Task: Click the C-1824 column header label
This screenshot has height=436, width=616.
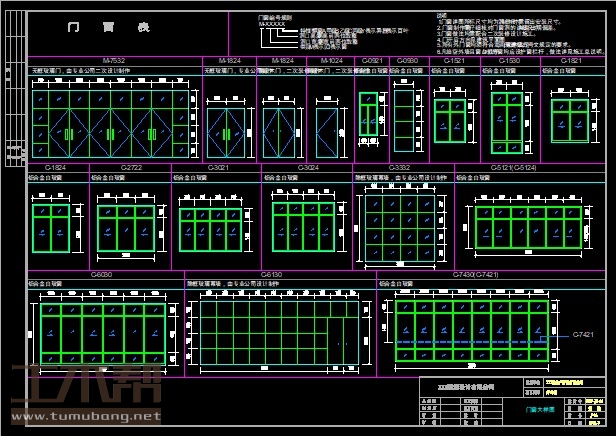Action: click(x=55, y=167)
